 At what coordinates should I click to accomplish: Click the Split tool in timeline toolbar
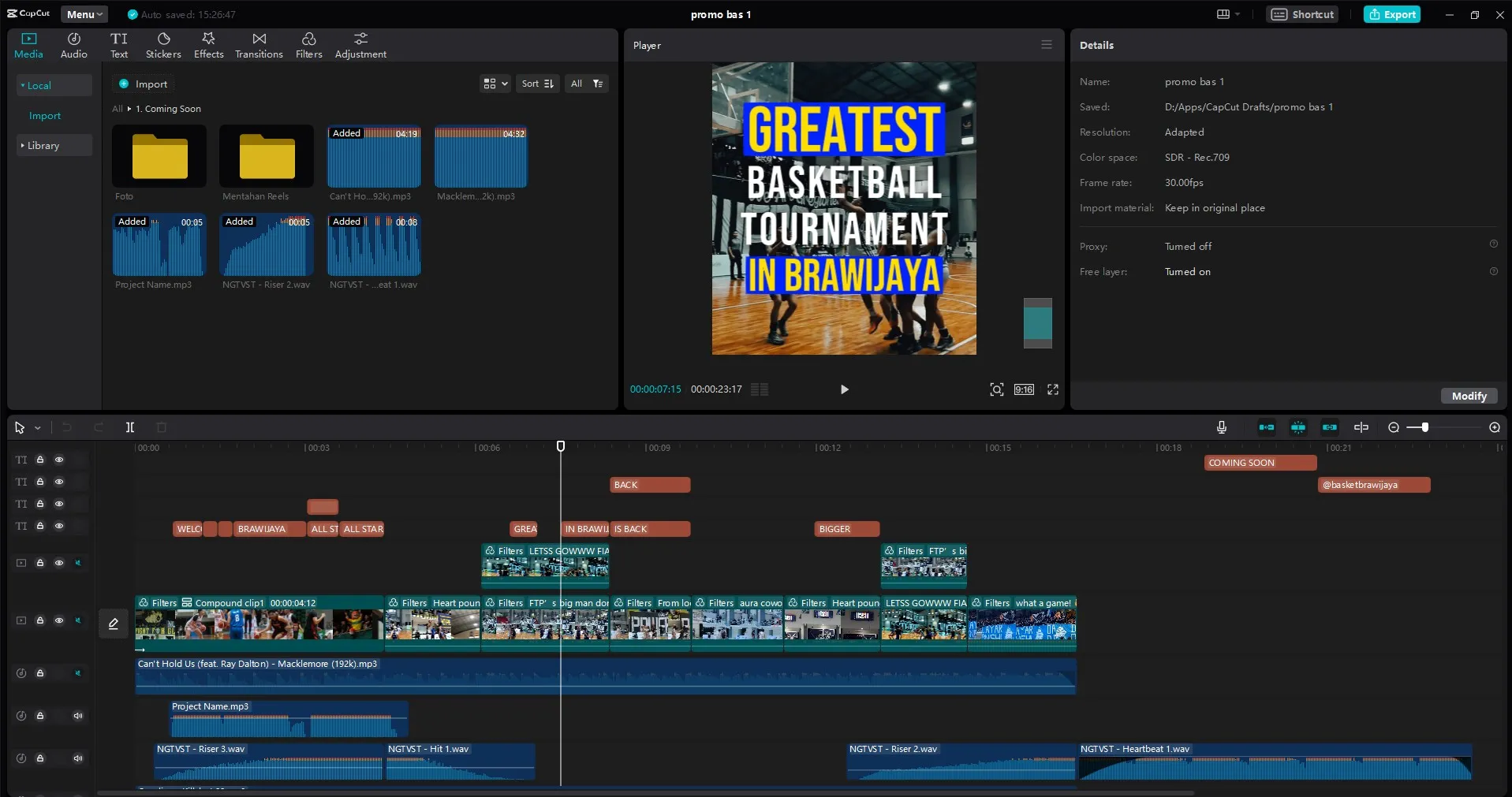pyautogui.click(x=130, y=427)
